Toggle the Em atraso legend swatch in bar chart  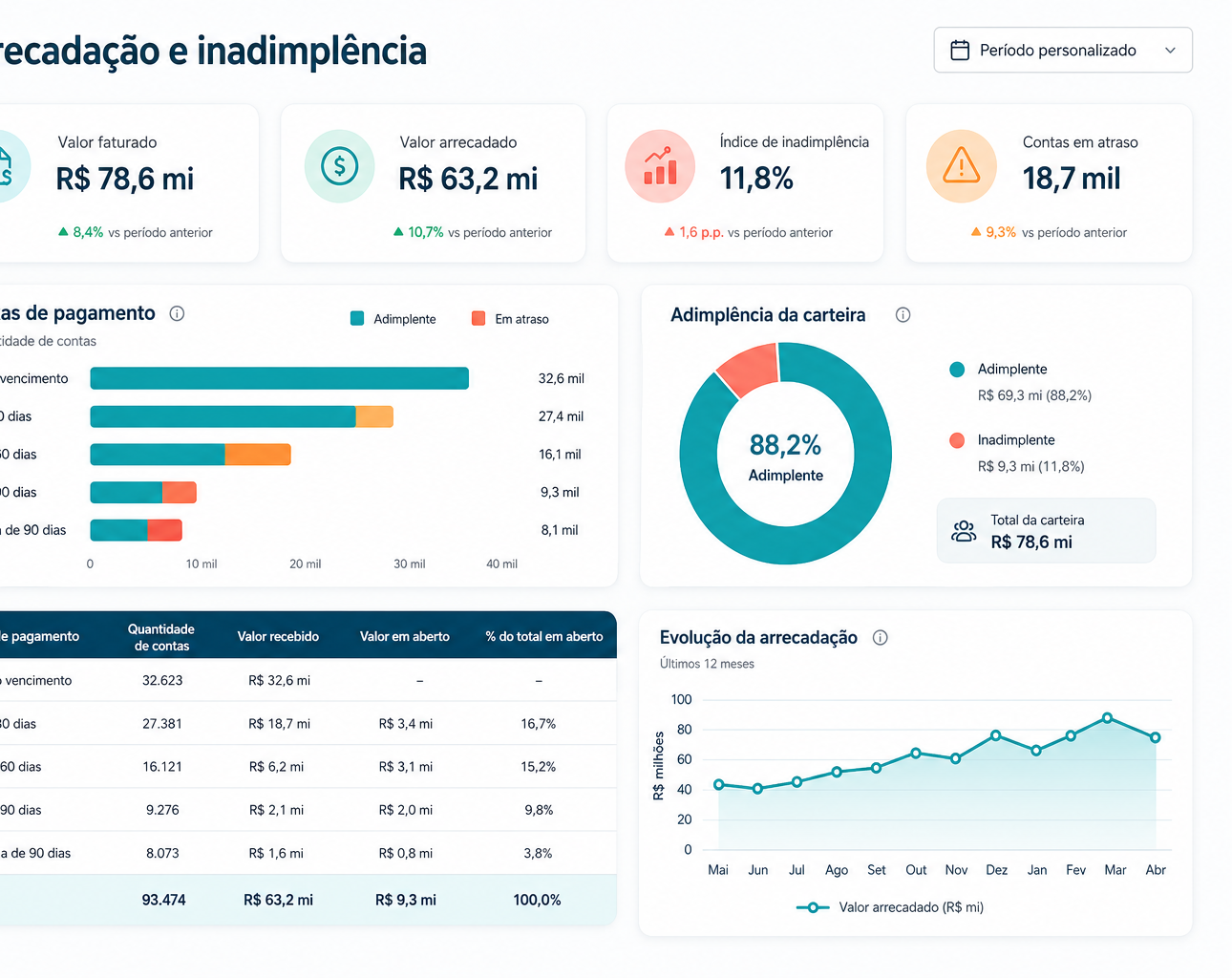pyautogui.click(x=478, y=319)
